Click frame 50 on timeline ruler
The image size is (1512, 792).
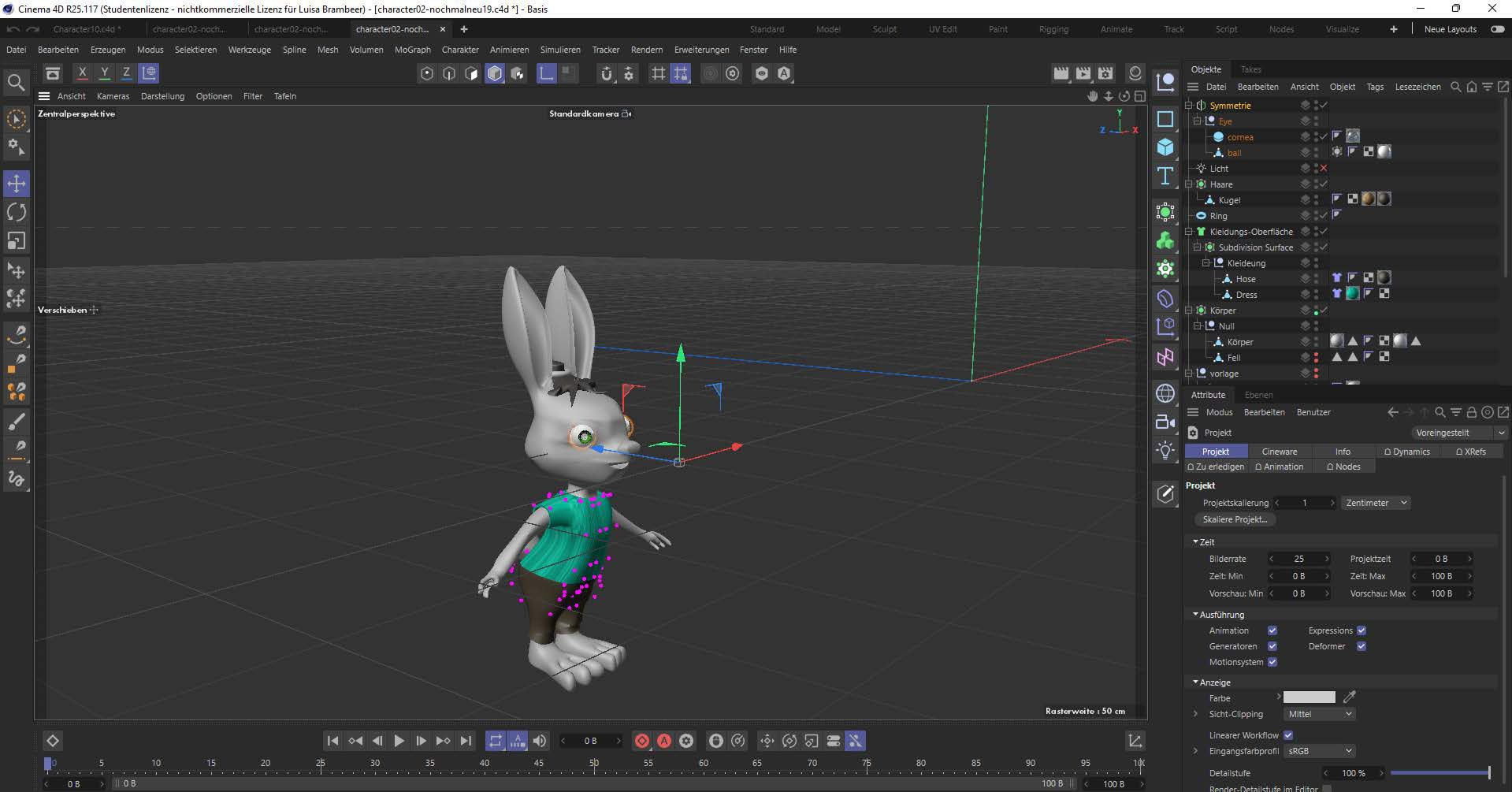click(593, 763)
